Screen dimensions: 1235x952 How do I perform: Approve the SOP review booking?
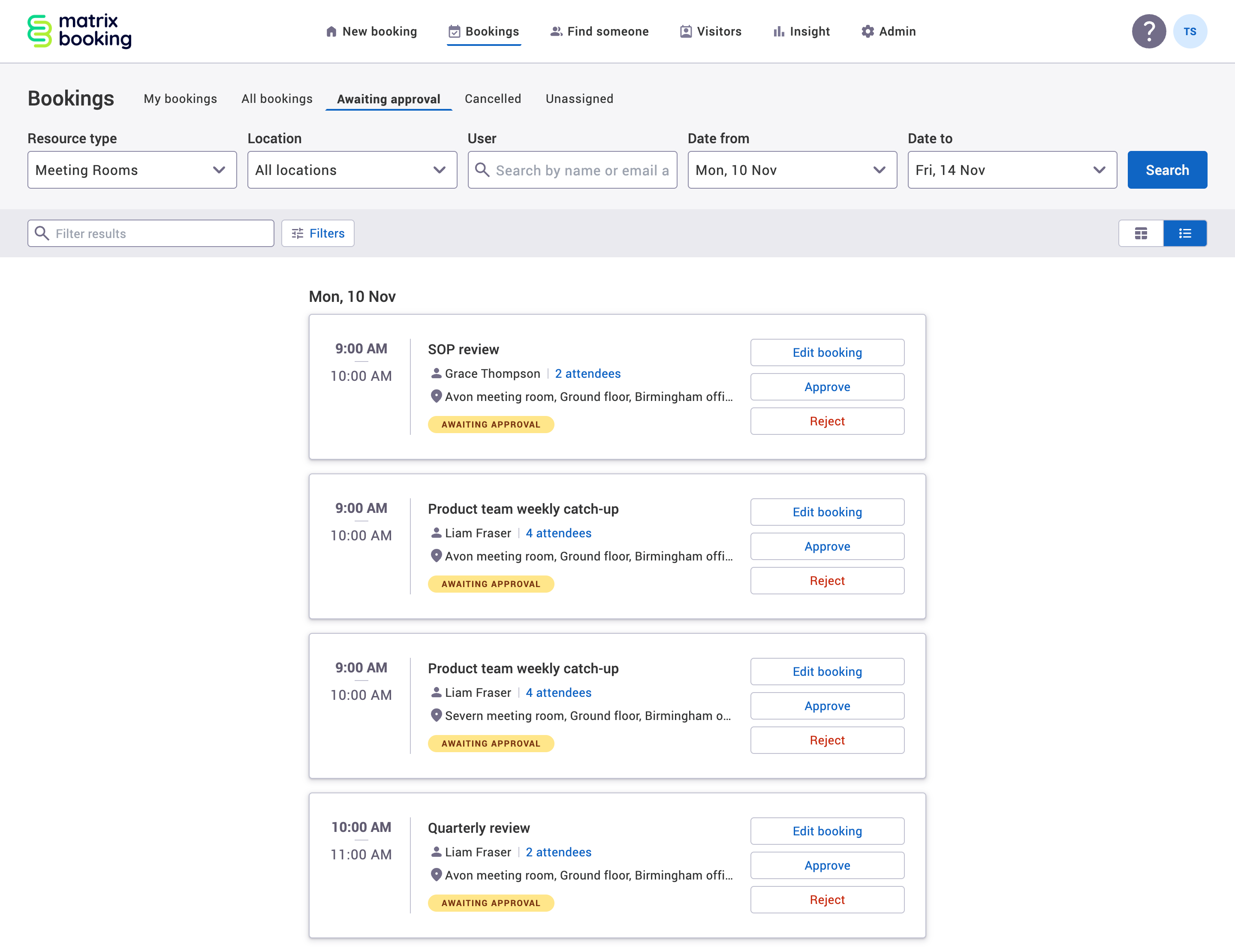coord(827,387)
